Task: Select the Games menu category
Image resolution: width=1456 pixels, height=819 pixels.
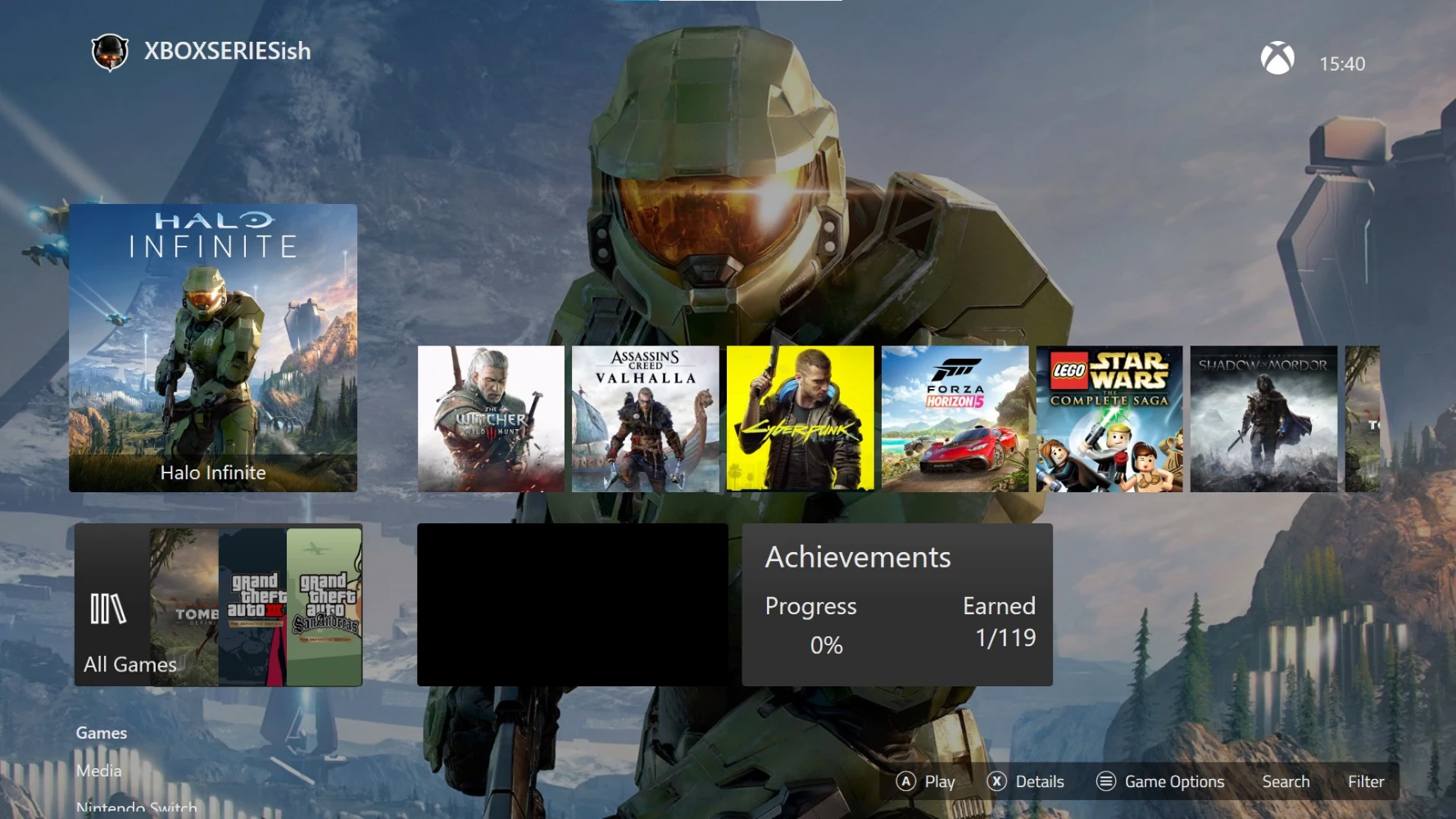Action: tap(102, 733)
